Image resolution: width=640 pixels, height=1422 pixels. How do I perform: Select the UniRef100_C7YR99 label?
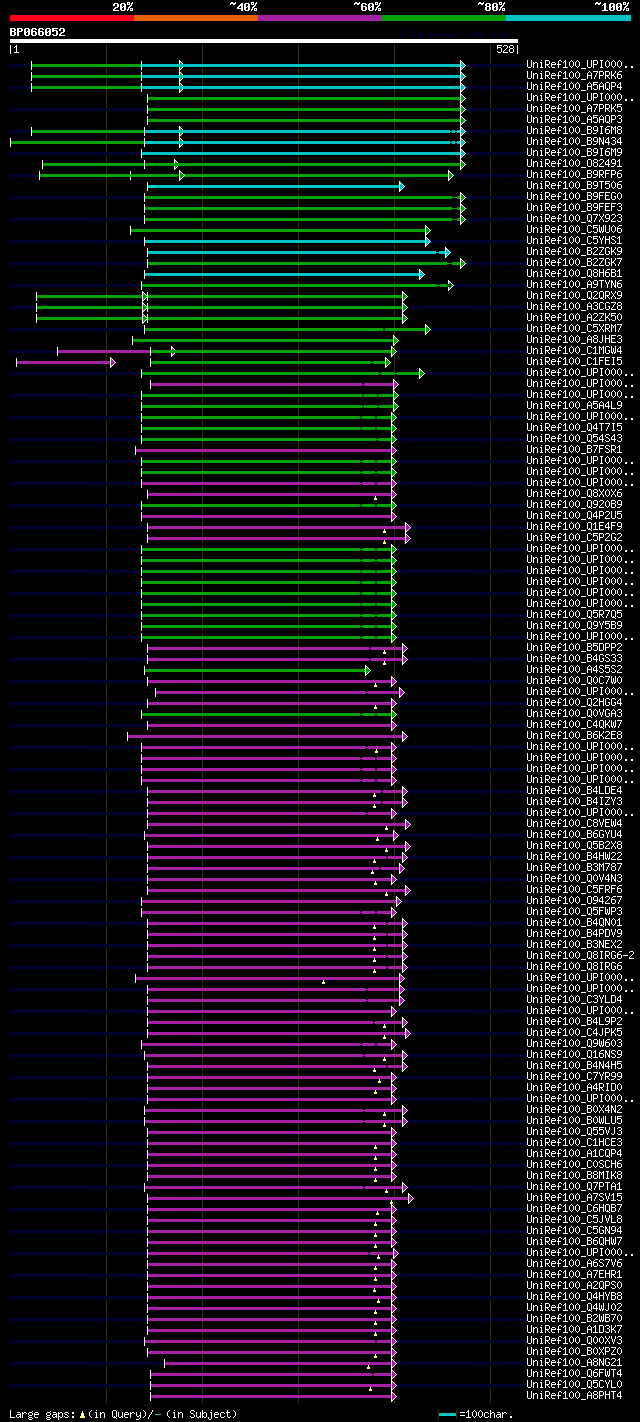click(574, 1076)
